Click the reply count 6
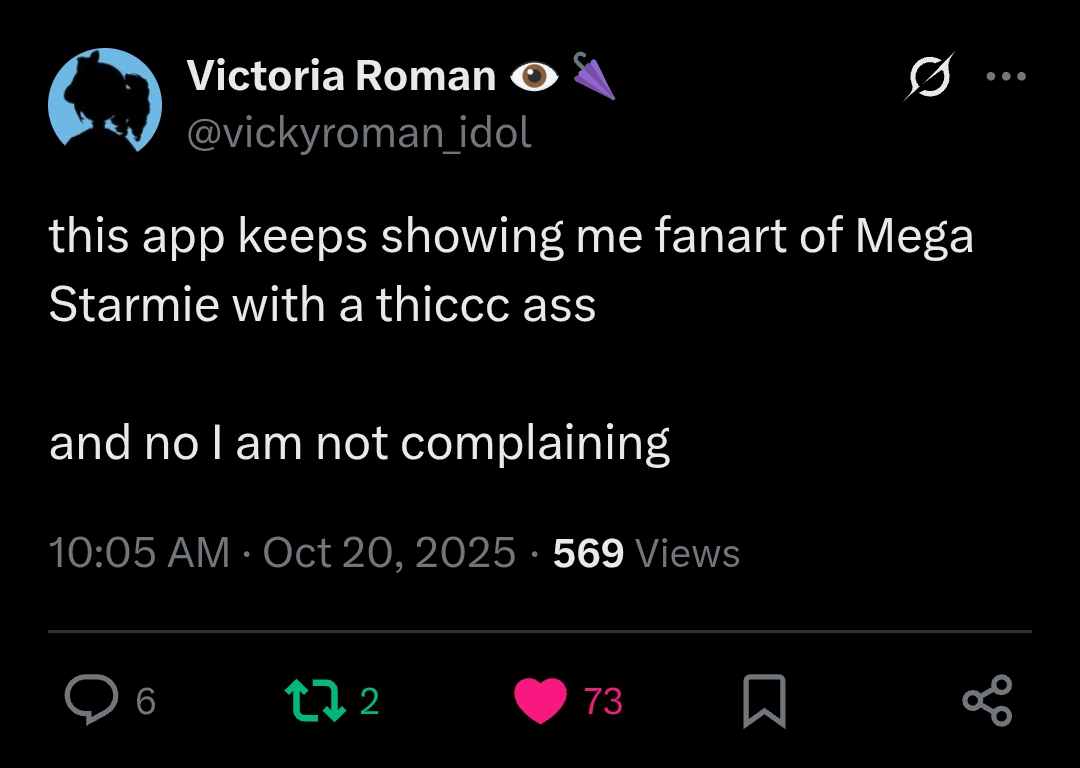This screenshot has height=768, width=1080. point(146,701)
